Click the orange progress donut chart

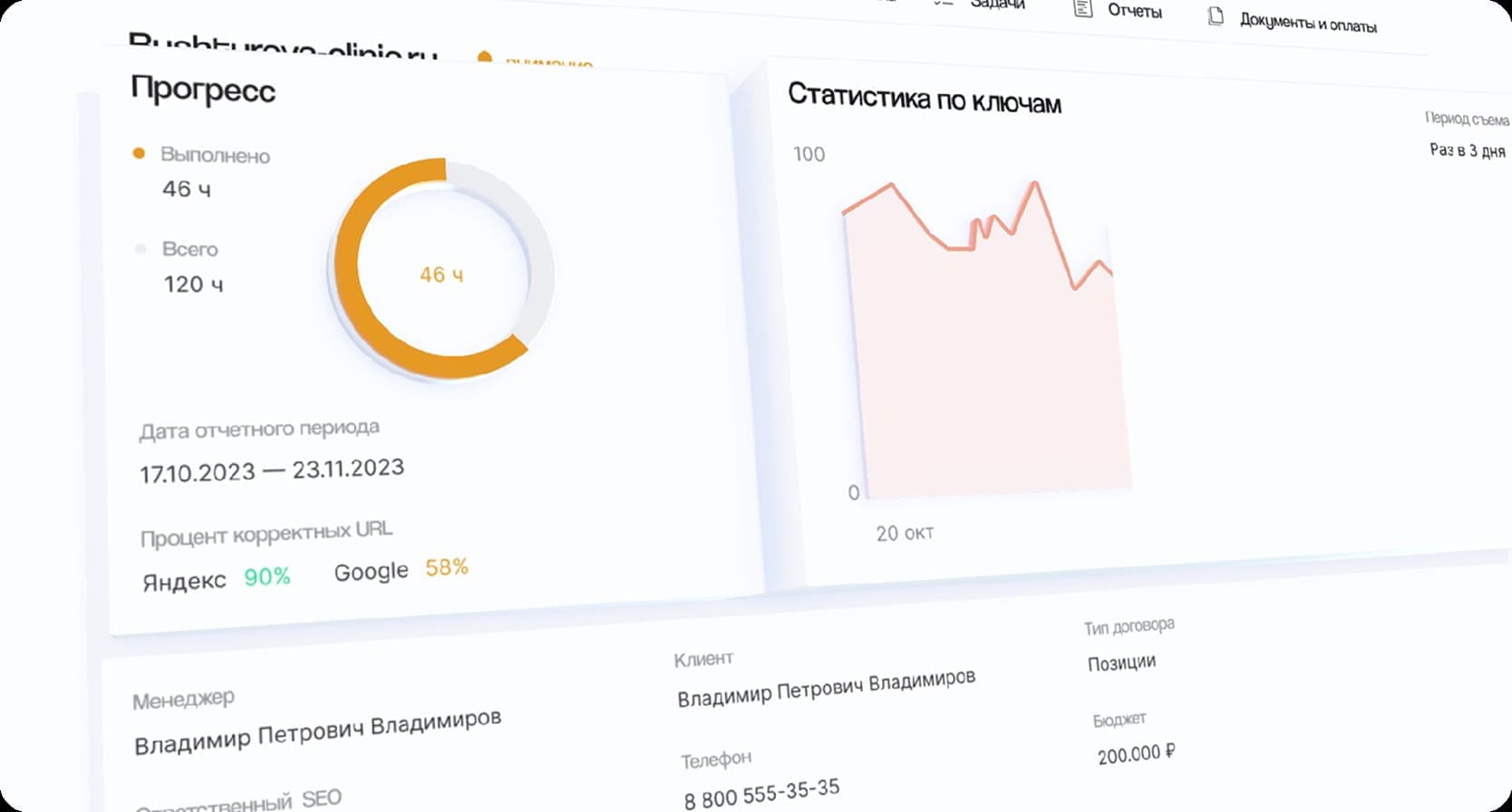point(442,269)
